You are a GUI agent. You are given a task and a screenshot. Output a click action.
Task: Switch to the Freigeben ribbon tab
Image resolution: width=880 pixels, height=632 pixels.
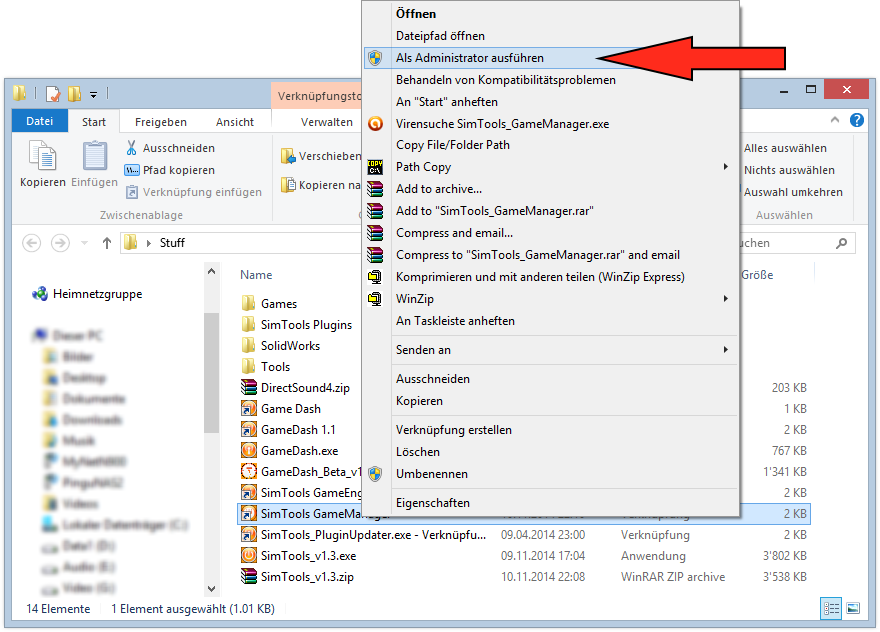pyautogui.click(x=161, y=122)
